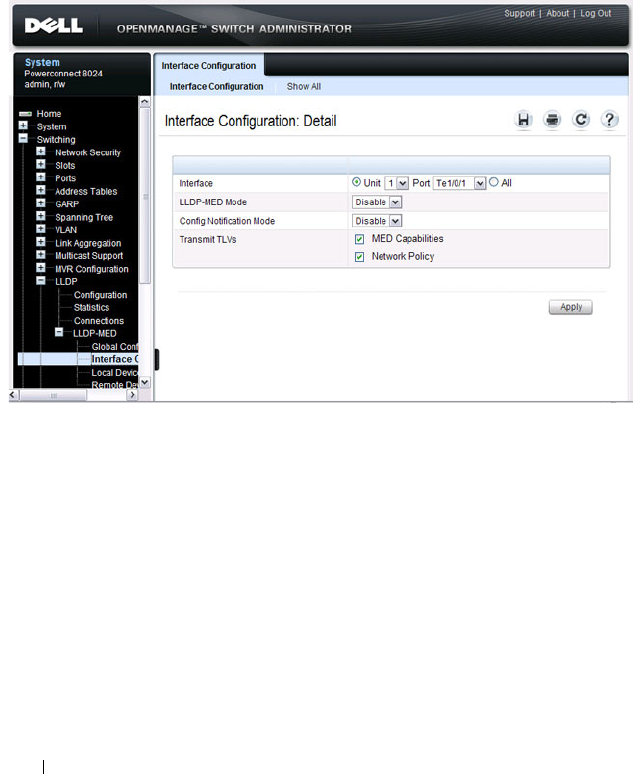Viewport: 641px width, 774px height.
Task: Open Local Device tree item
Action: coord(114,373)
